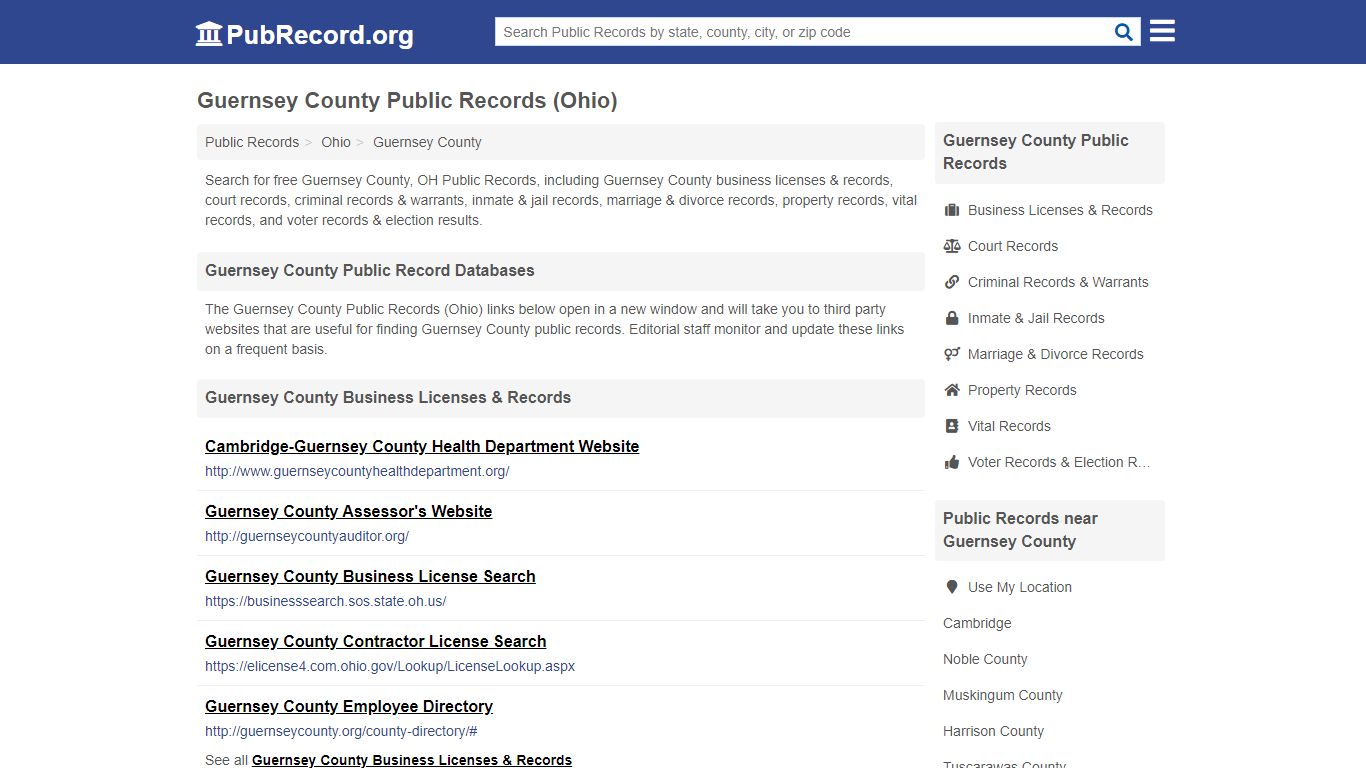1366x768 pixels.
Task: Visit guernseycounty.org county-directory URL
Action: tap(341, 731)
